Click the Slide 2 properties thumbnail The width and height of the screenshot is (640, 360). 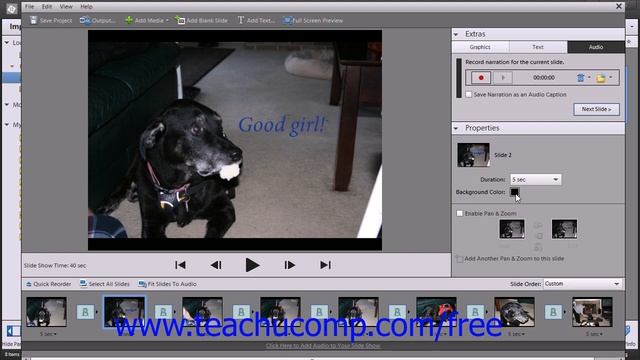pos(473,155)
